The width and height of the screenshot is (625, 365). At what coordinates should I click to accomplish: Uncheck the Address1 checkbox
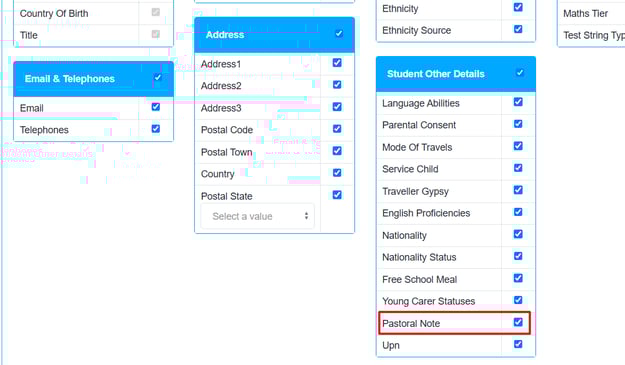(337, 63)
